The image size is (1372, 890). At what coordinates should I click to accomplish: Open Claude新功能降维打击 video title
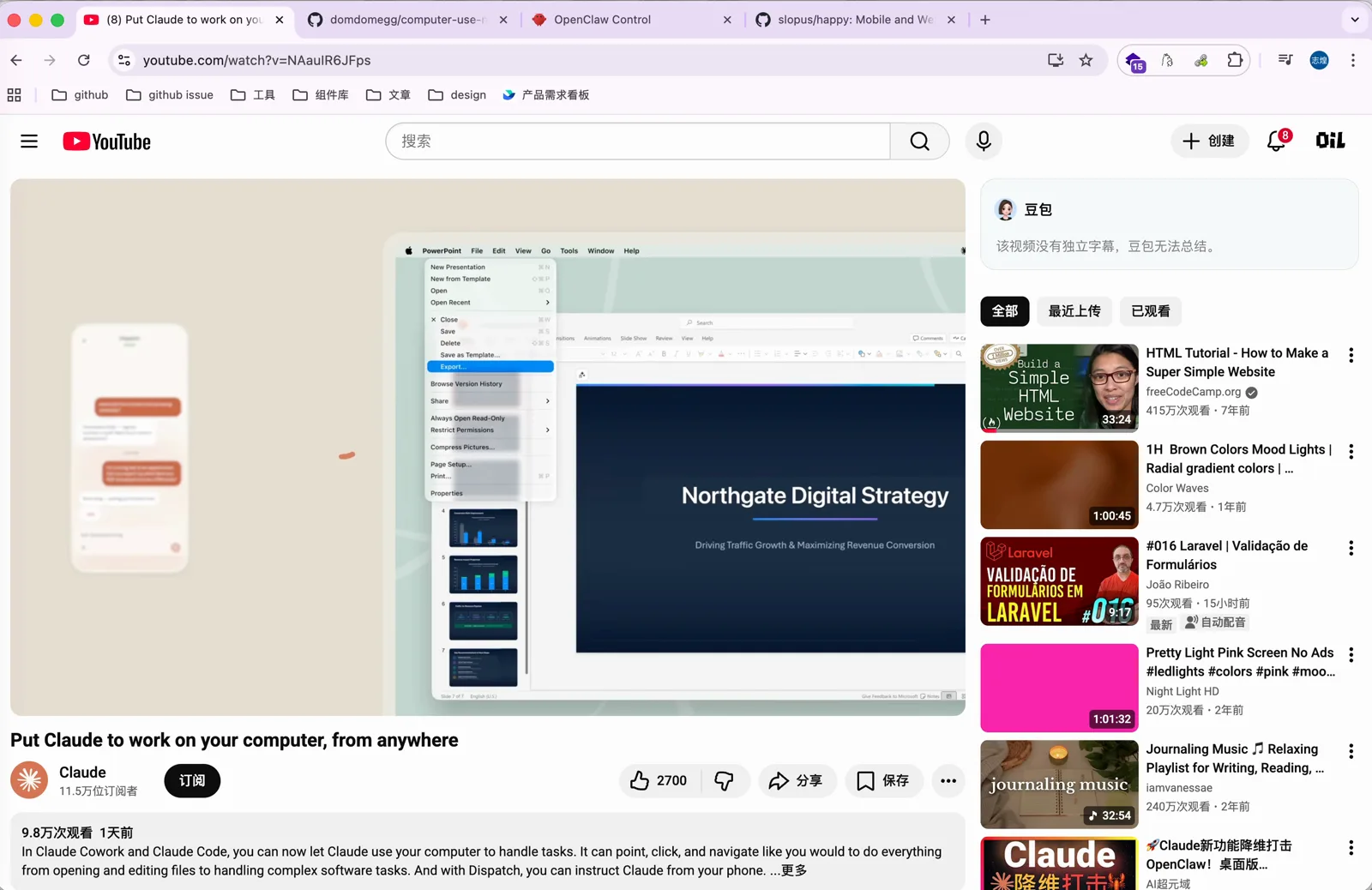1219,855
